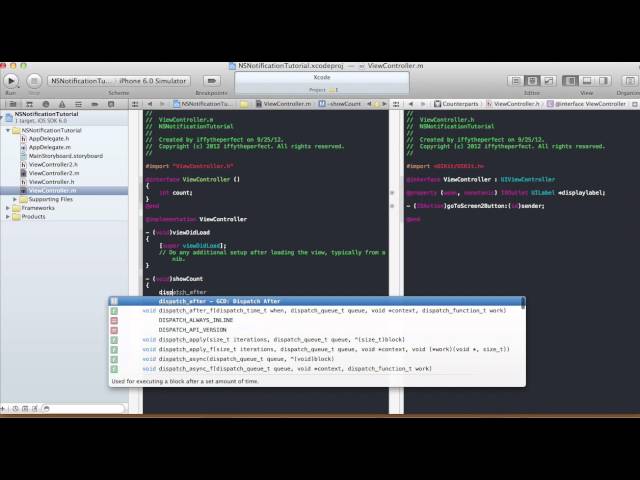
Task: Show the Project navigator
Action: 13,104
